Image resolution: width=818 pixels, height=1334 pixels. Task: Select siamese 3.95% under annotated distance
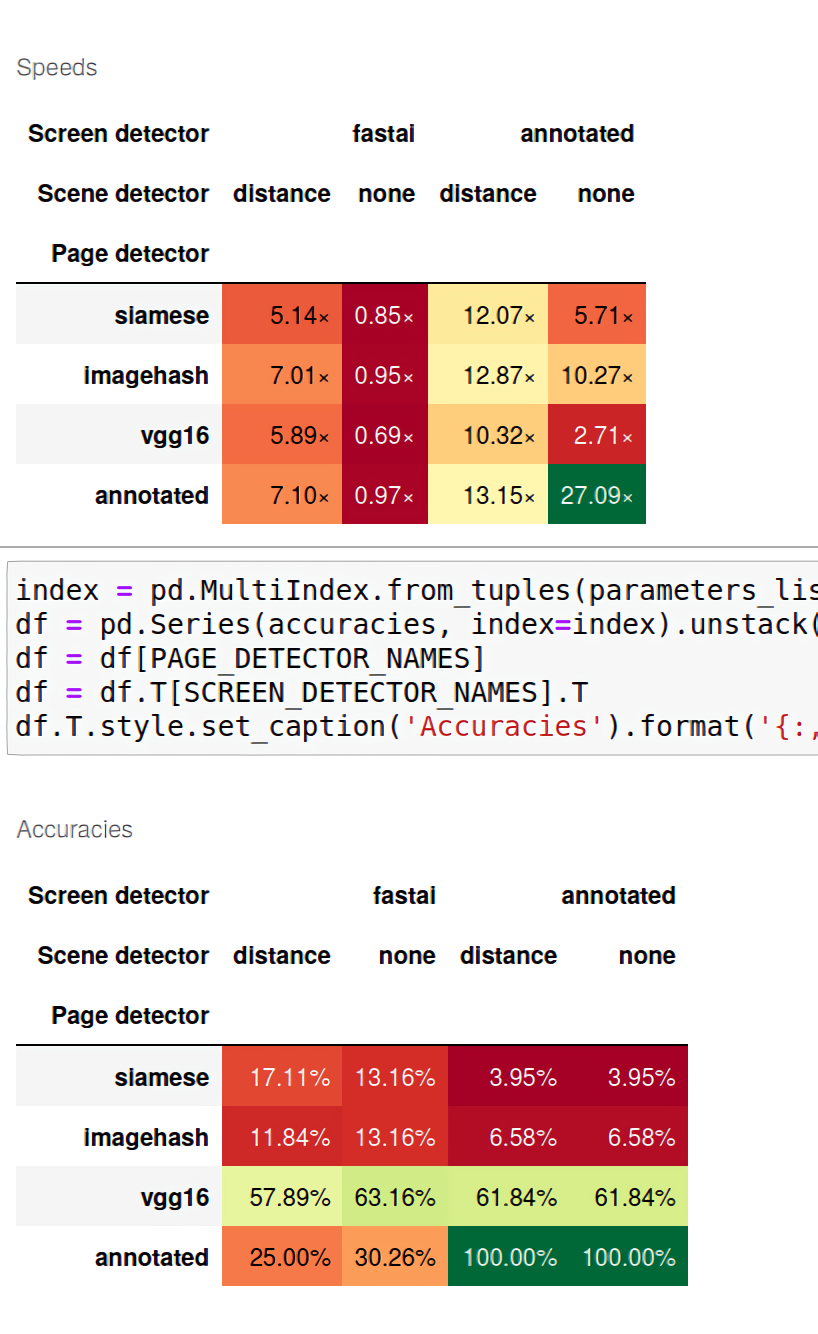(x=508, y=1076)
